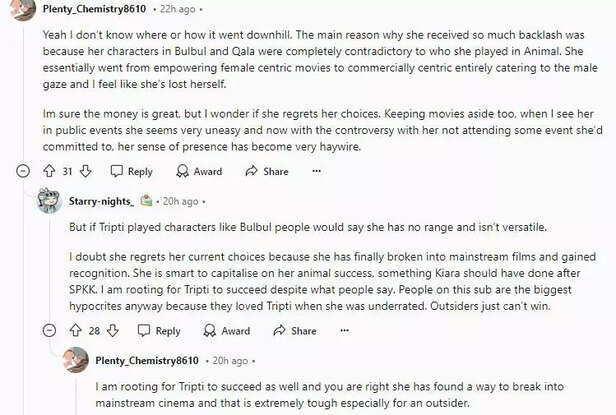Downvote Starry-nights_ comment with 28 points
The height and width of the screenshot is (415, 616).
112,331
